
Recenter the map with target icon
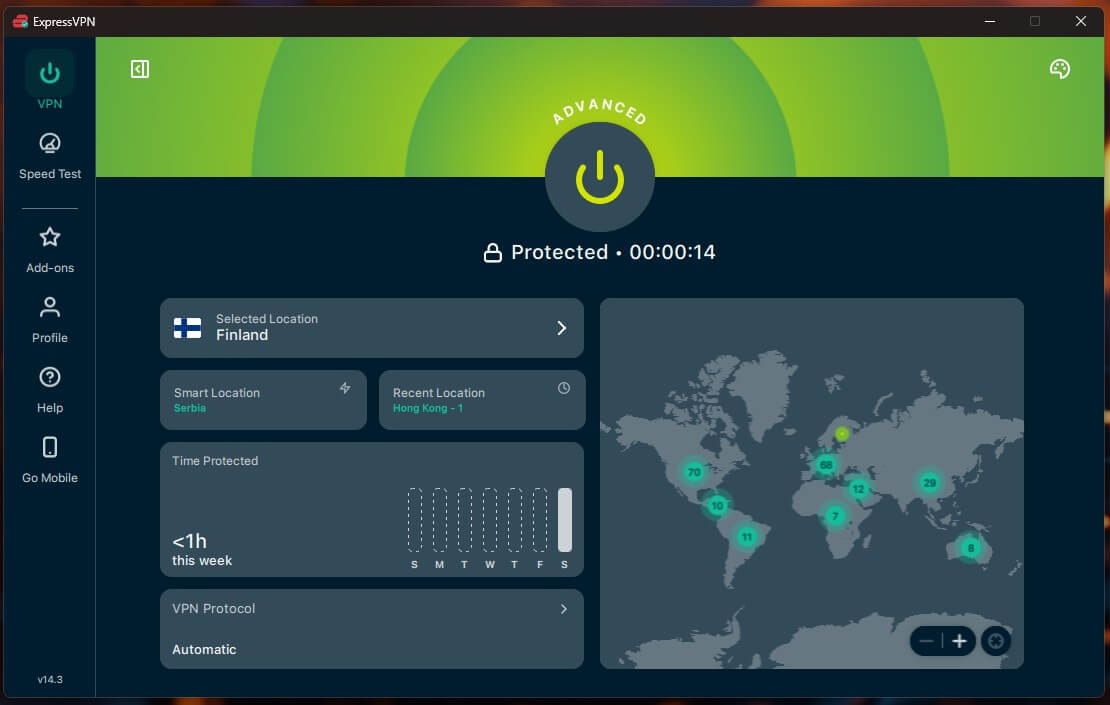pos(996,641)
